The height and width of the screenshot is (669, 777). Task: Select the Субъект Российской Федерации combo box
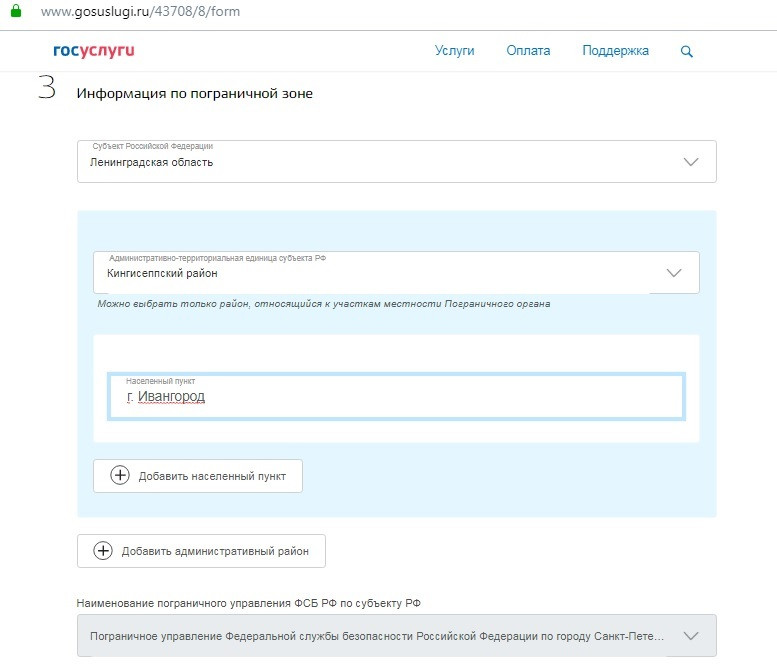coord(397,162)
